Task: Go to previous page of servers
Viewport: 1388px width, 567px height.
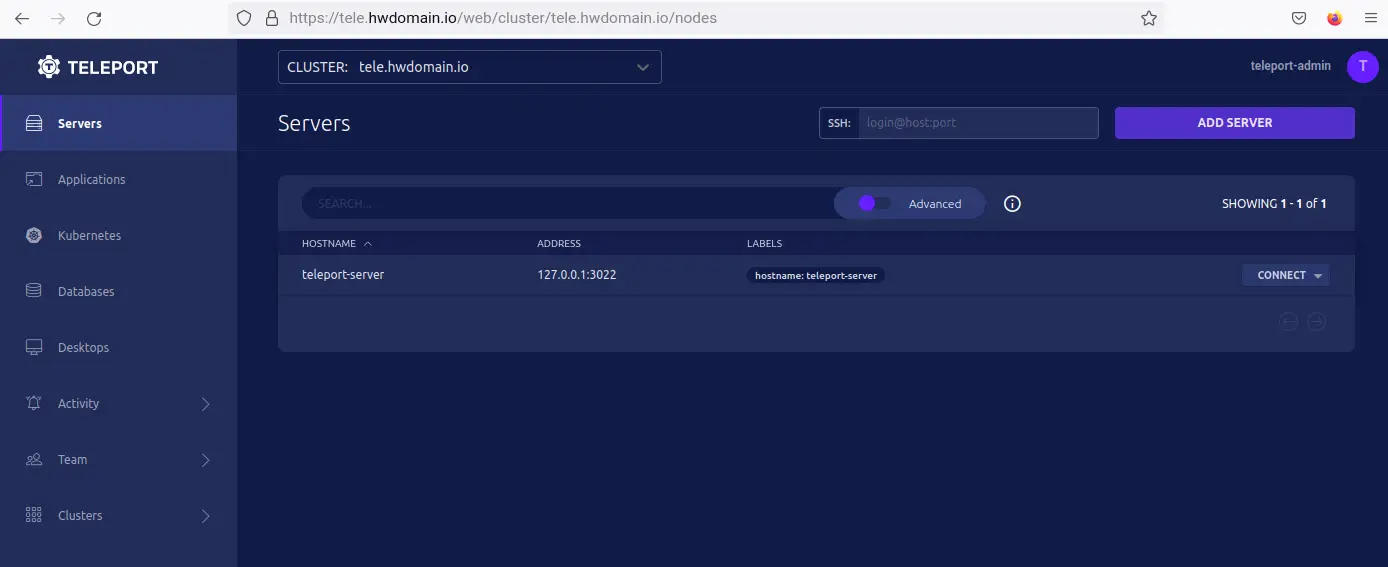Action: [1289, 322]
